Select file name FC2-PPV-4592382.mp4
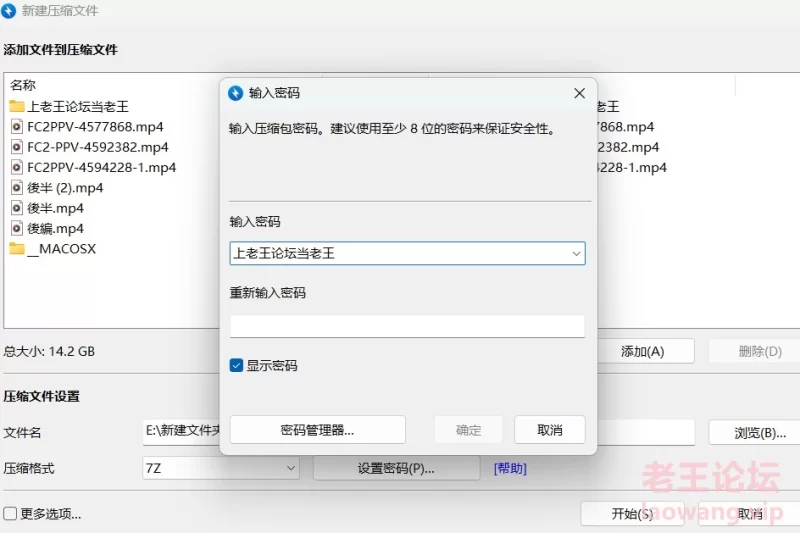The image size is (800, 533). pyautogui.click(x=98, y=147)
